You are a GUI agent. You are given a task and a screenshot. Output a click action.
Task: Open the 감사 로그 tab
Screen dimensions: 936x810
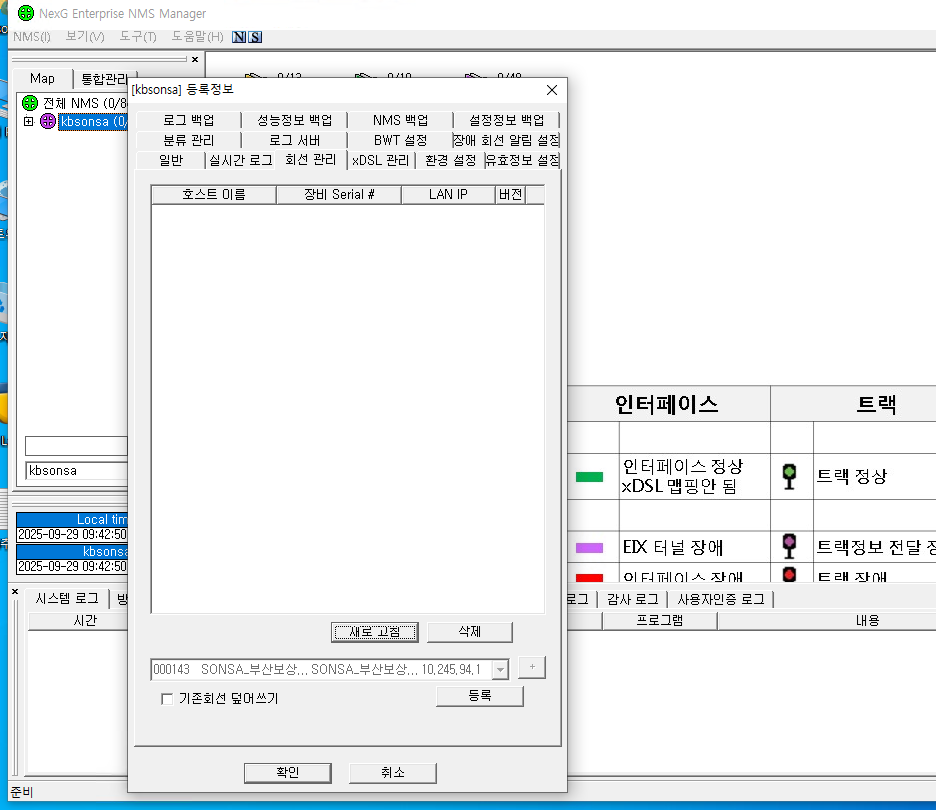point(631,599)
